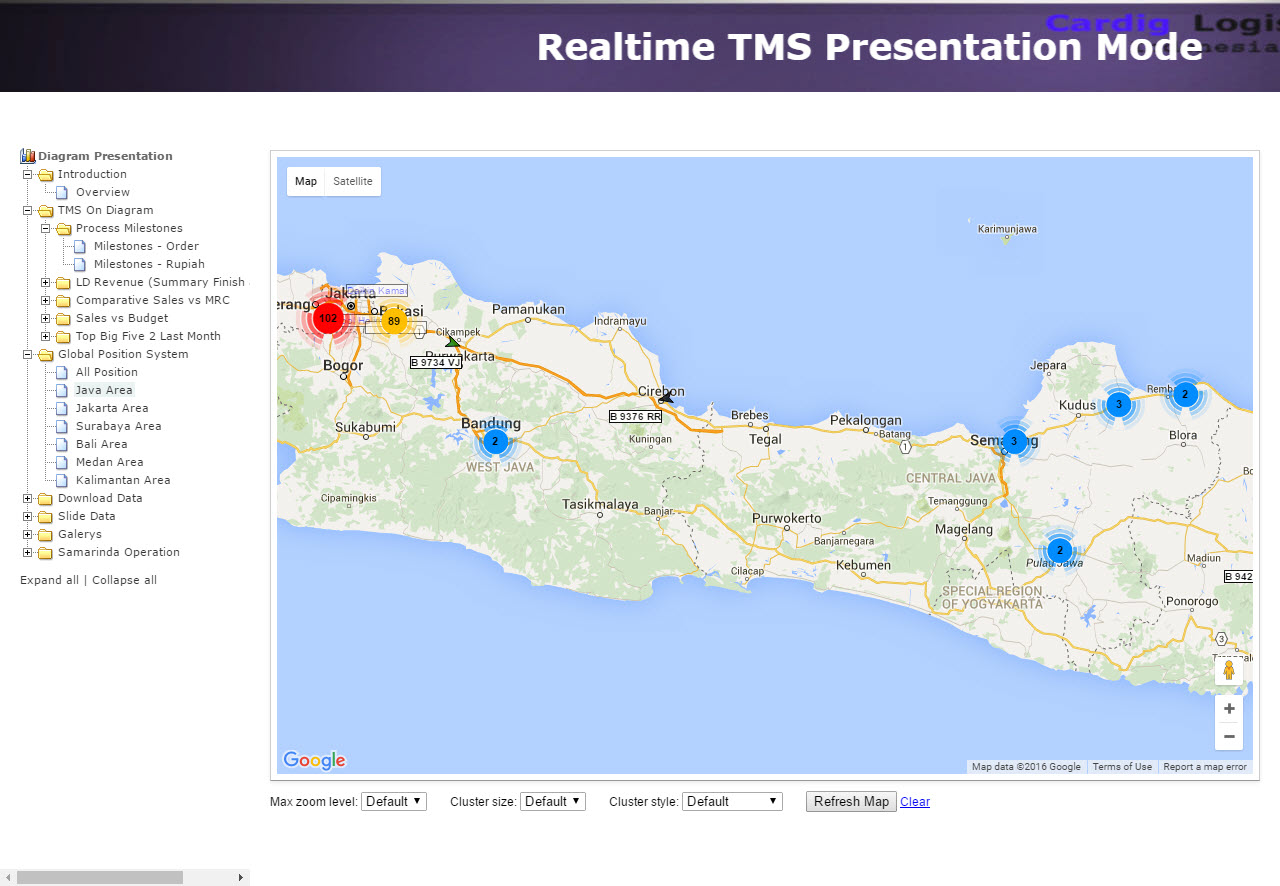Click the Collapse all link
The image size is (1280, 886).
point(124,580)
